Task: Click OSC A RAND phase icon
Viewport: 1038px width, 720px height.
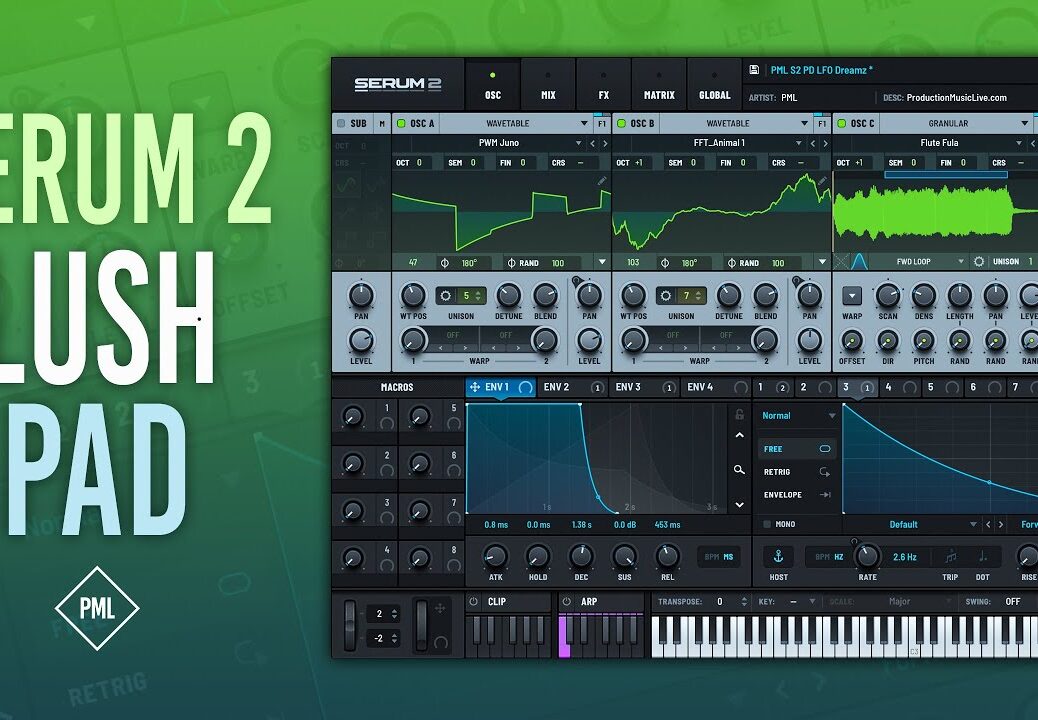Action: pyautogui.click(x=511, y=263)
